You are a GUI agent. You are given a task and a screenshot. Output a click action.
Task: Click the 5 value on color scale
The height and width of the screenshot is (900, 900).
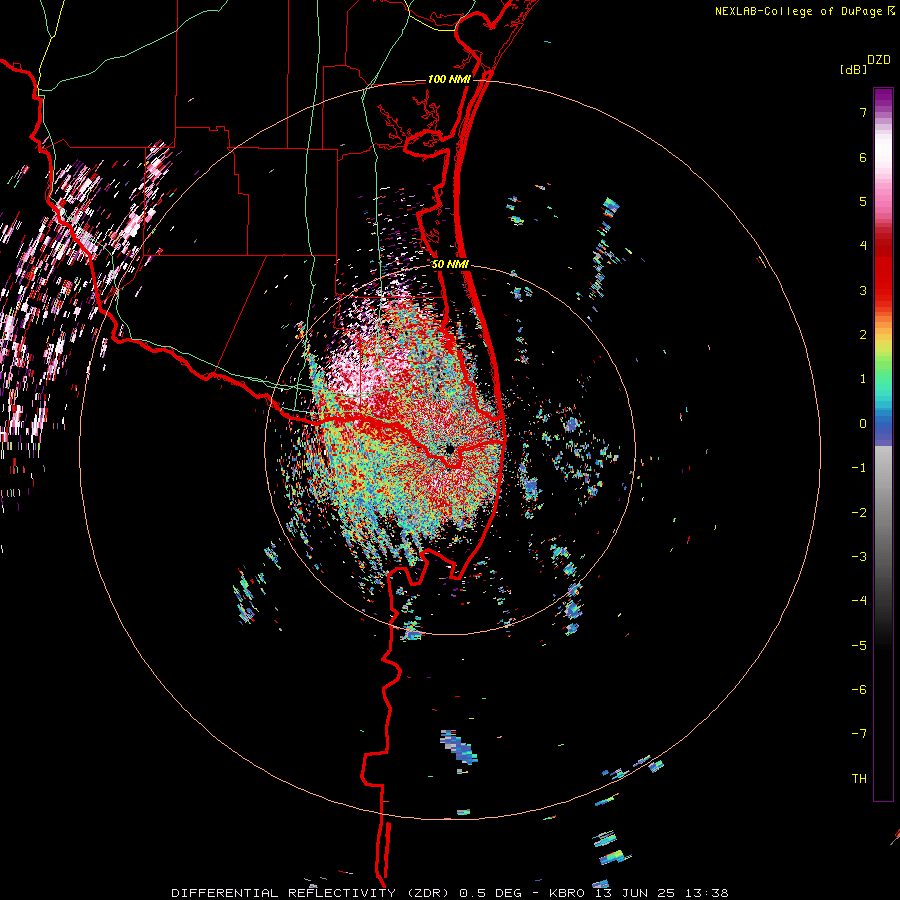(x=863, y=201)
